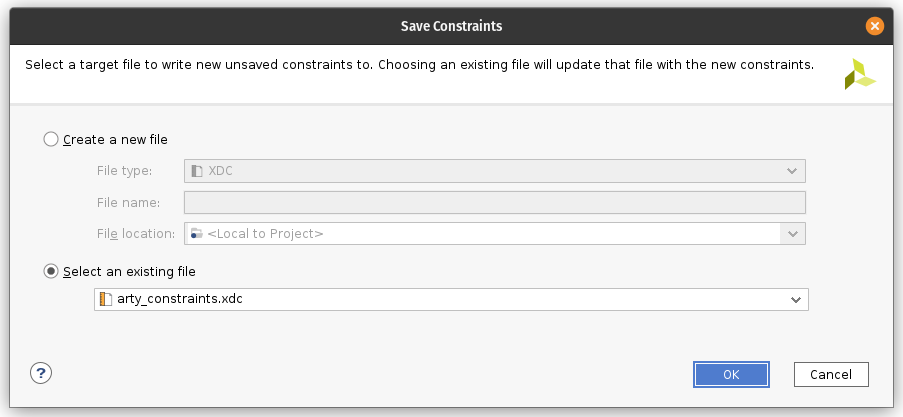Click the XDC file type icon

click(x=198, y=171)
